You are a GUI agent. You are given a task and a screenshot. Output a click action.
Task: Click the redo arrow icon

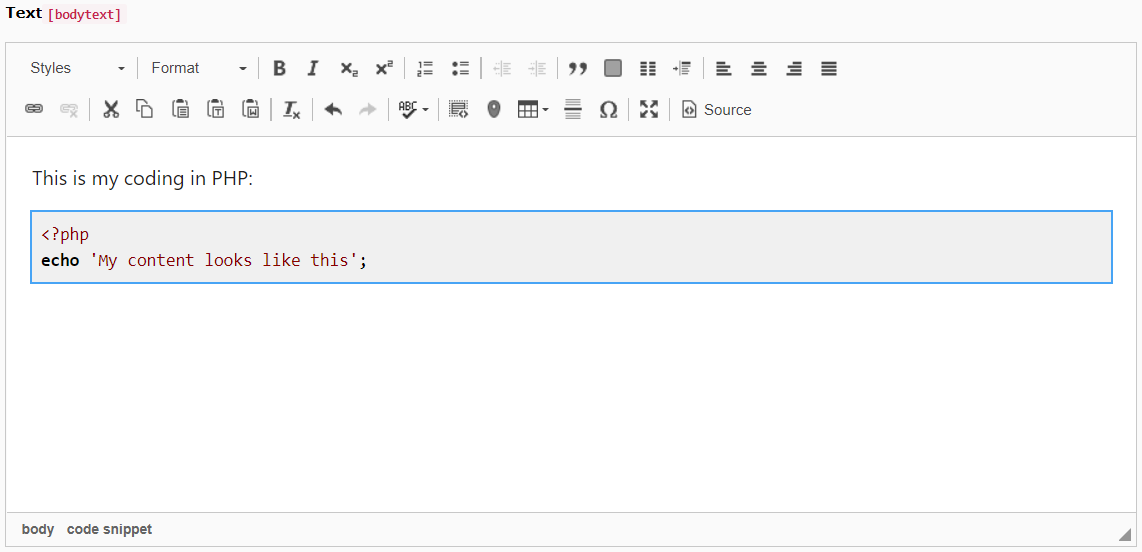[x=368, y=109]
